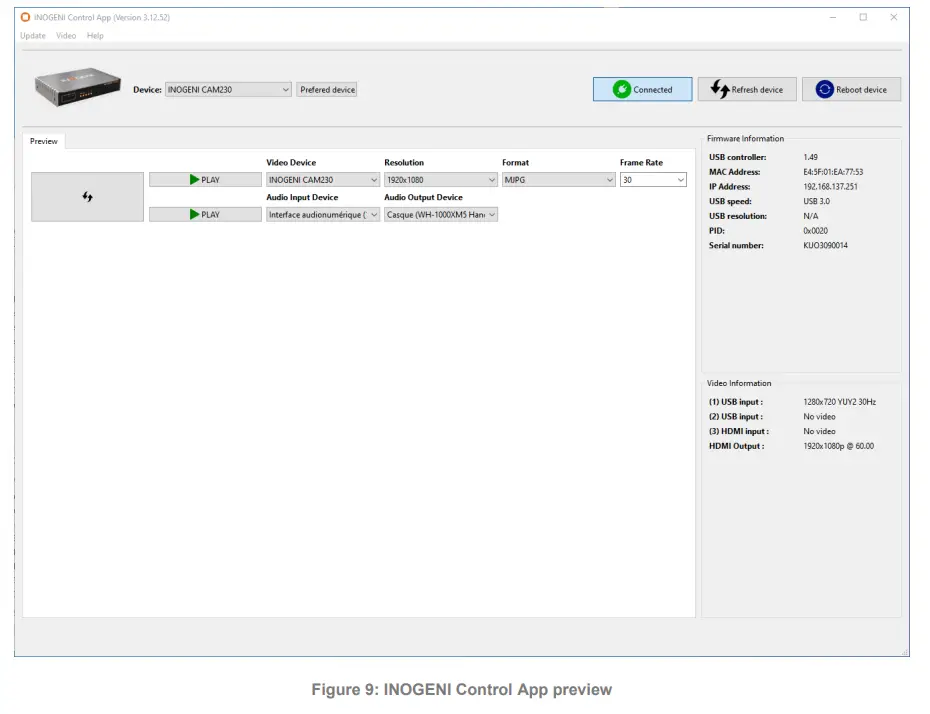Click the preview refresh arrows box

coord(87,197)
